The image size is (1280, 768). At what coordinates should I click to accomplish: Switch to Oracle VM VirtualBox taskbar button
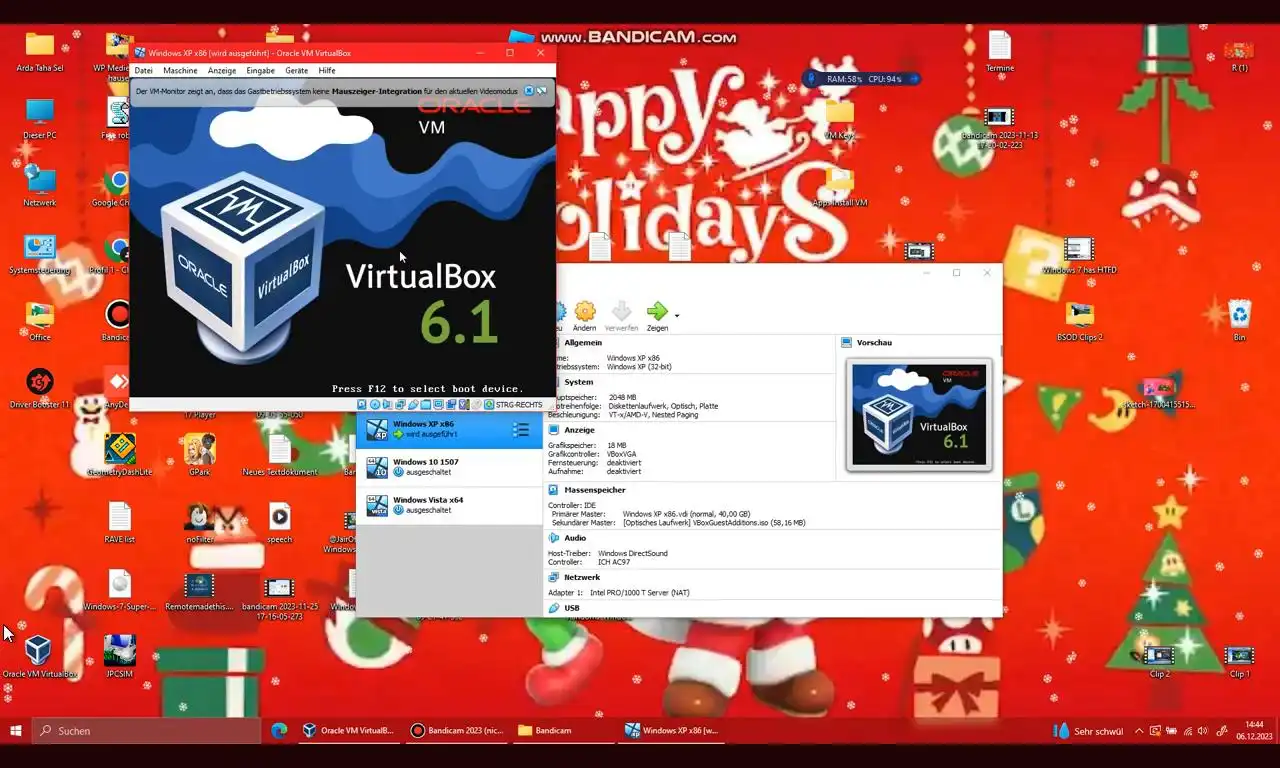click(349, 731)
